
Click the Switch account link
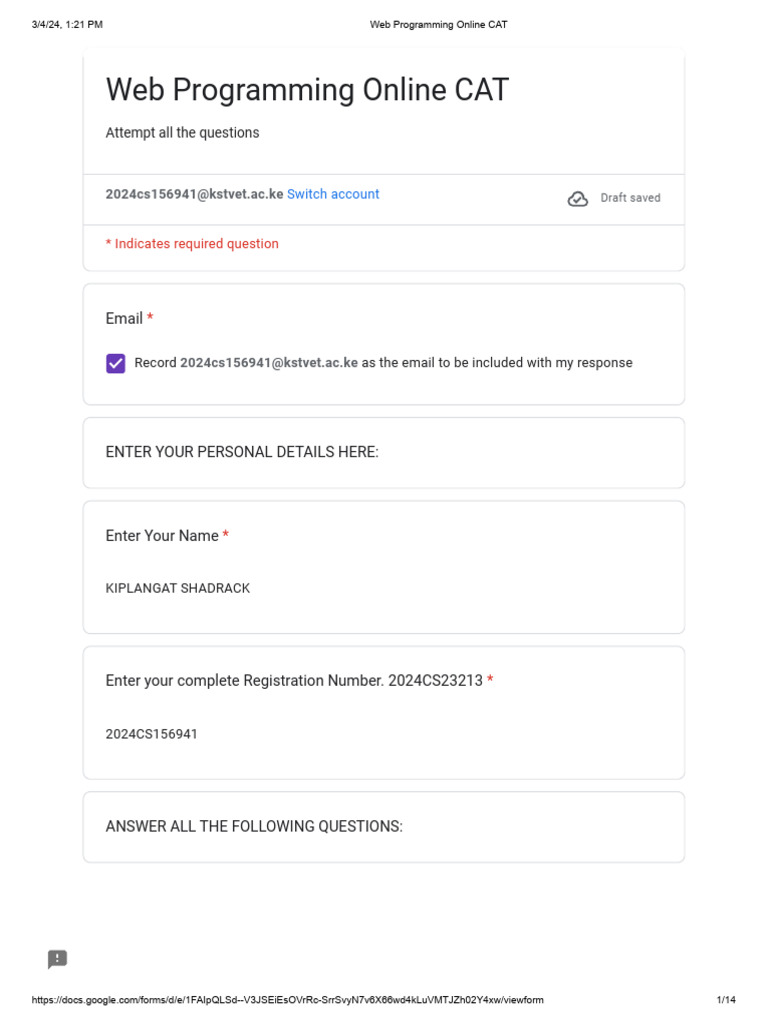point(333,194)
